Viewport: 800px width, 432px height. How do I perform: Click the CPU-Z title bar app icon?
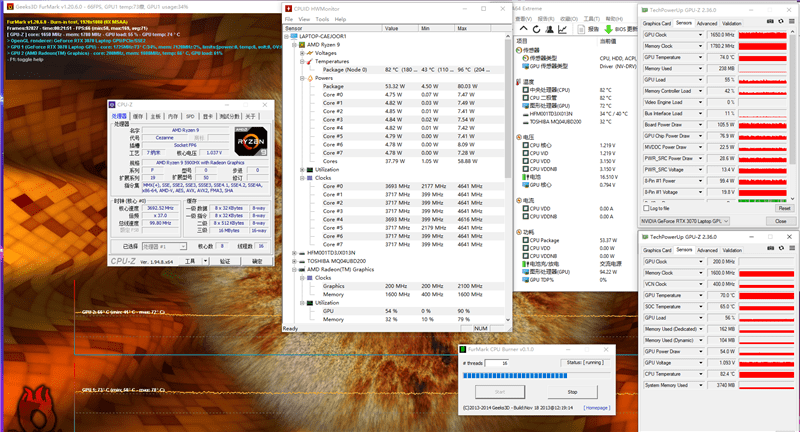tap(112, 105)
